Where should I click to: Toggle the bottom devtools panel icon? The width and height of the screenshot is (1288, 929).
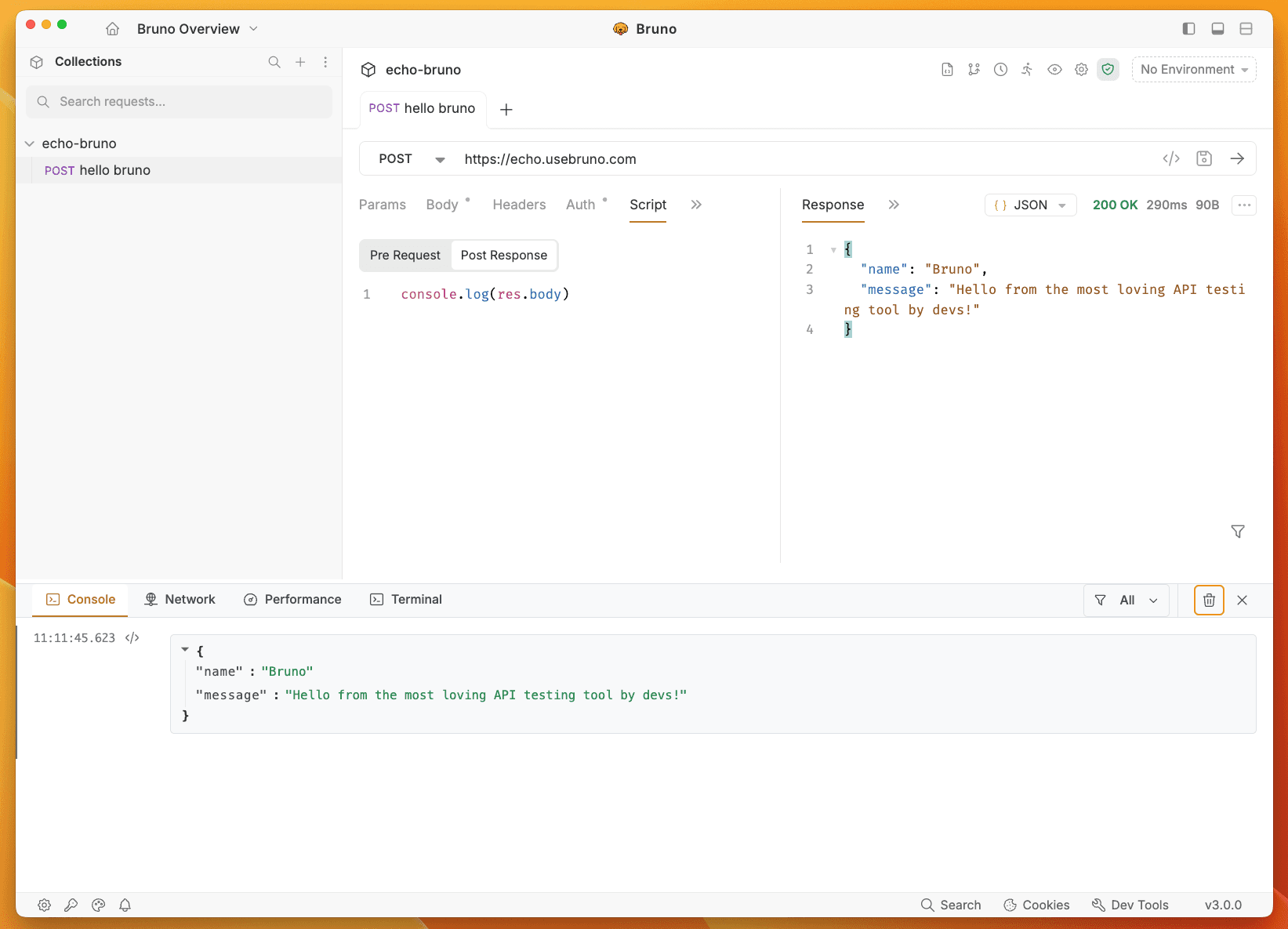point(1217,29)
